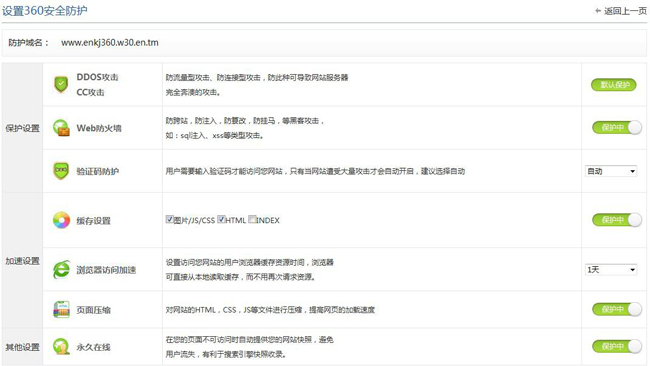Toggle the 页面压缩 保护中 switch
Viewport: 650px width, 366px height.
click(x=617, y=309)
